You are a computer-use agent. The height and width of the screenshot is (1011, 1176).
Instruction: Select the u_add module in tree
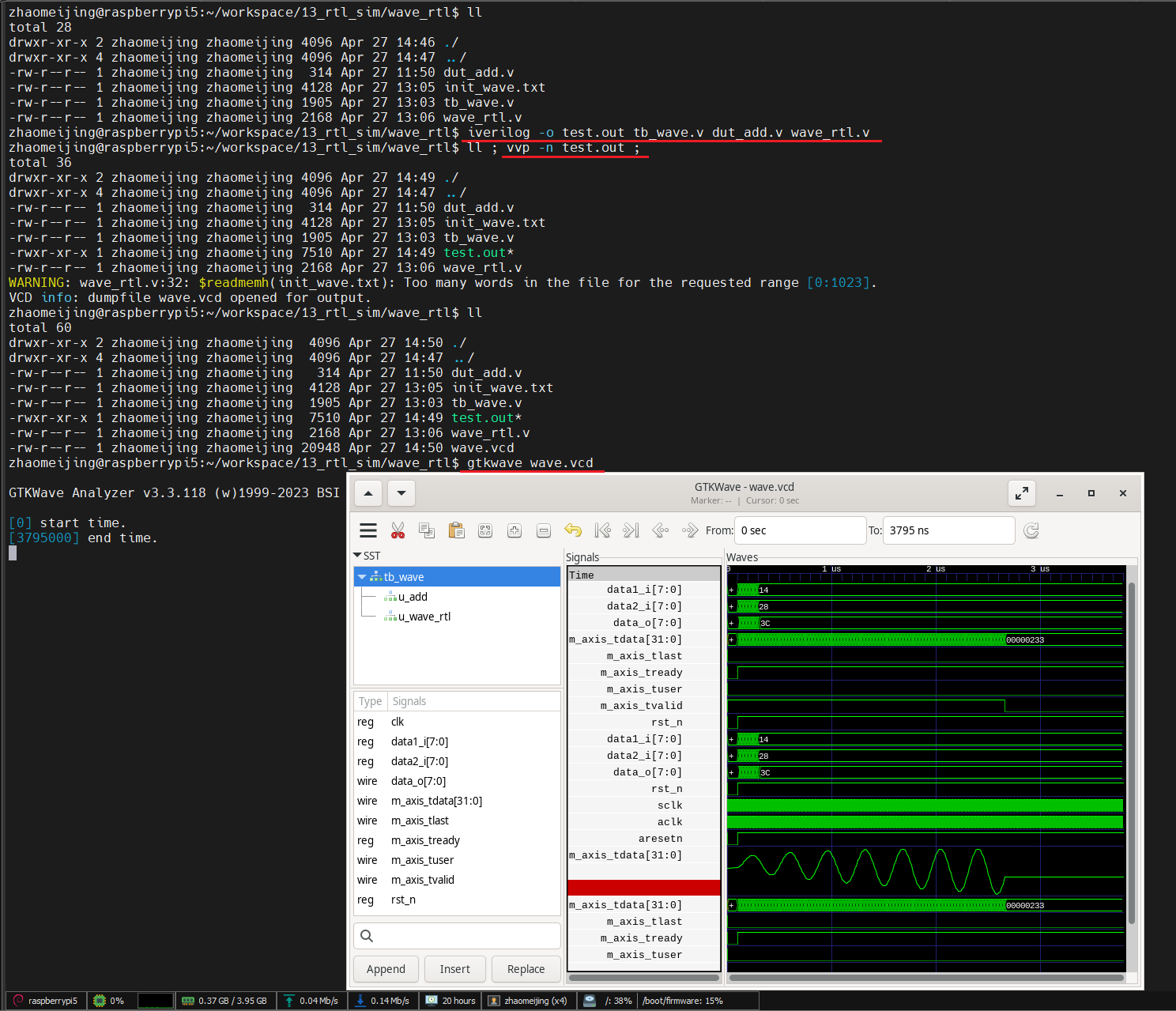tap(413, 597)
